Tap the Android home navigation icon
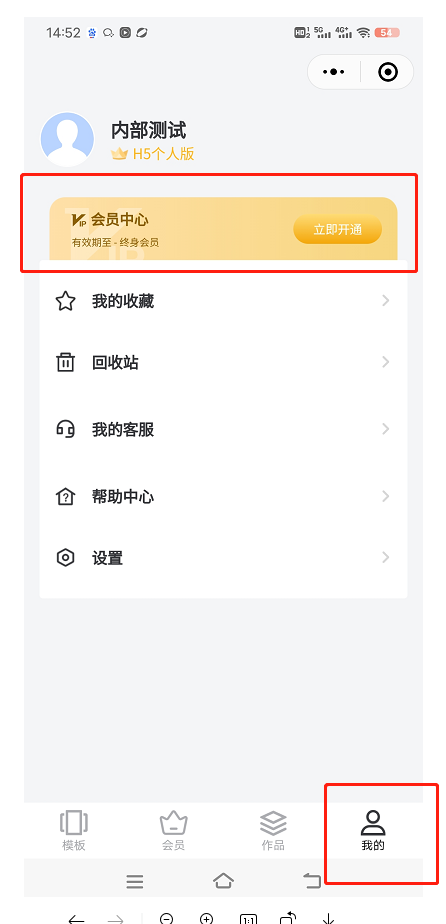Viewport: 446px width, 924px height. [223, 881]
